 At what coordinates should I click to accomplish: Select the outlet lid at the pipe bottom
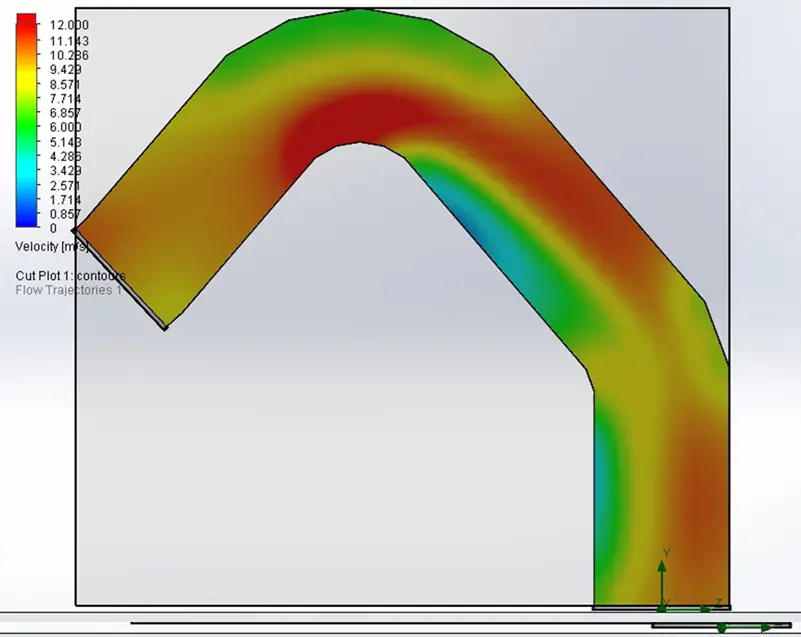(x=662, y=608)
